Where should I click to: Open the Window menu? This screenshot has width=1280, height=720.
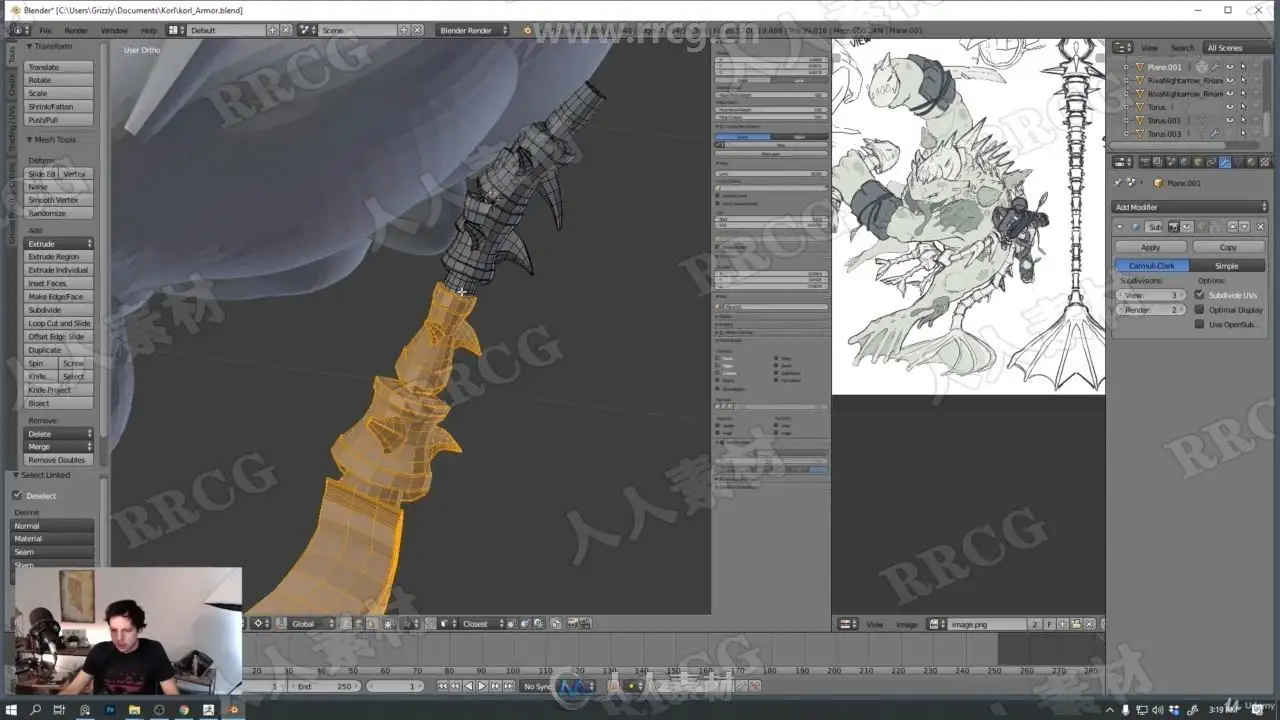pyautogui.click(x=114, y=30)
